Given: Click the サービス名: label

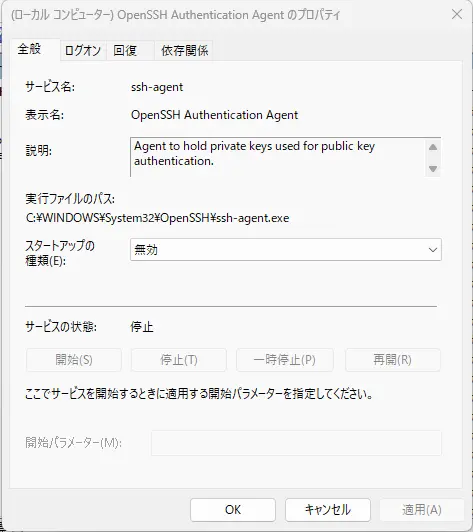Looking at the screenshot, I should point(50,87).
